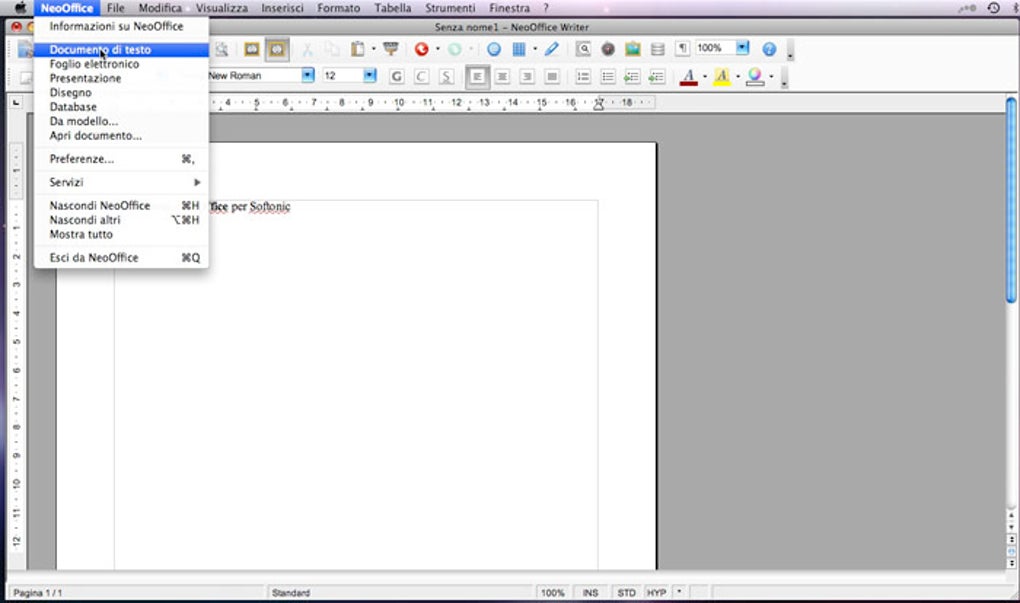This screenshot has height=603, width=1020.
Task: Select align left
Action: pos(477,77)
